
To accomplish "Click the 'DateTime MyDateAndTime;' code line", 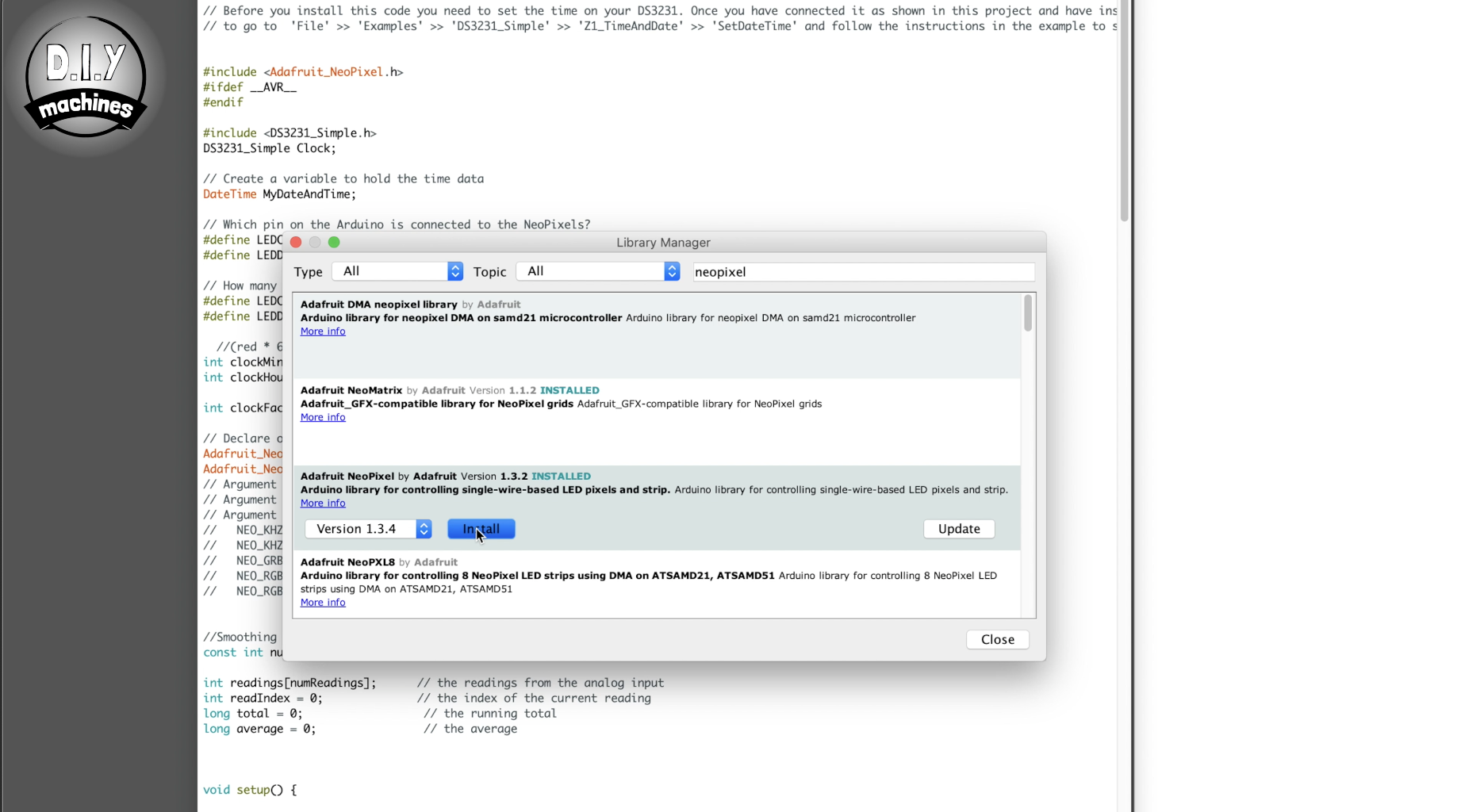I will 279,194.
